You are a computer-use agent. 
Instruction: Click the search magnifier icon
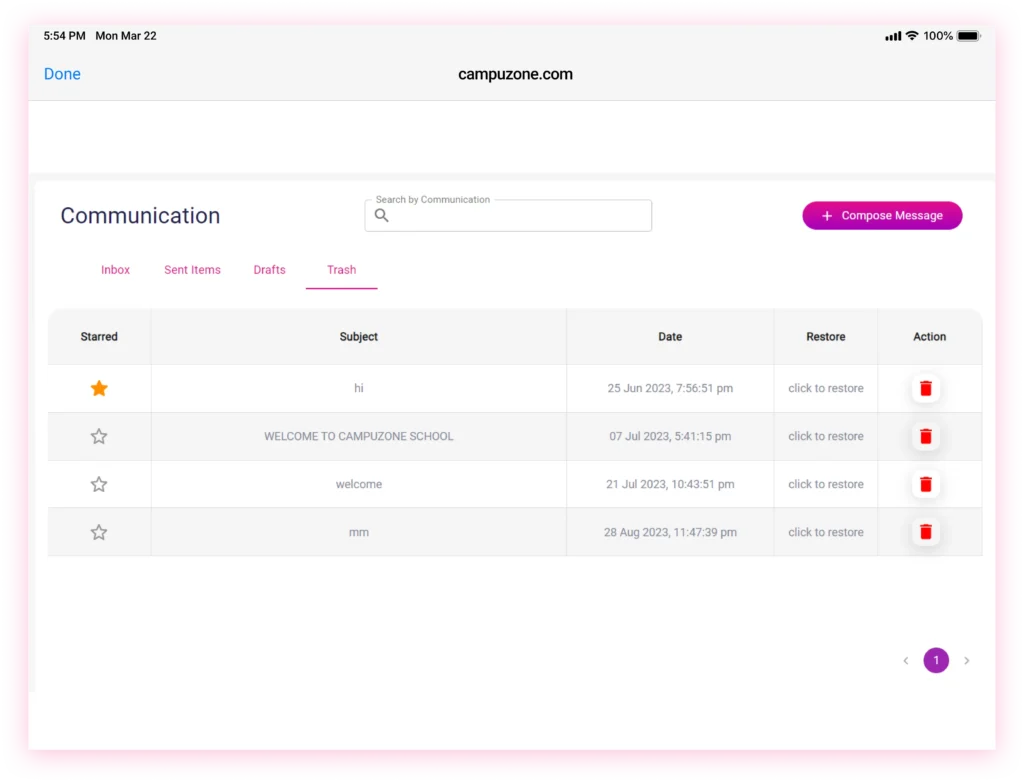(x=382, y=216)
